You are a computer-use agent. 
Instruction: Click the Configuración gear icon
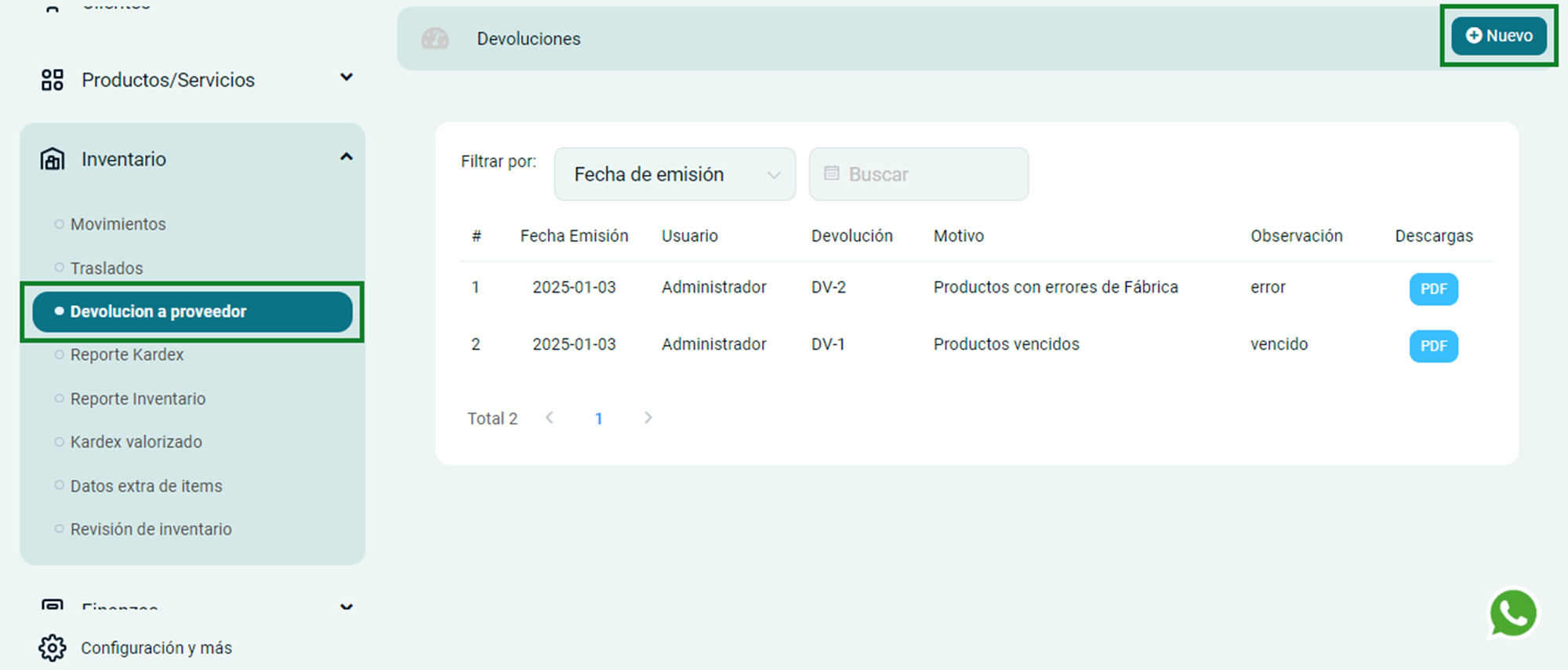click(53, 647)
